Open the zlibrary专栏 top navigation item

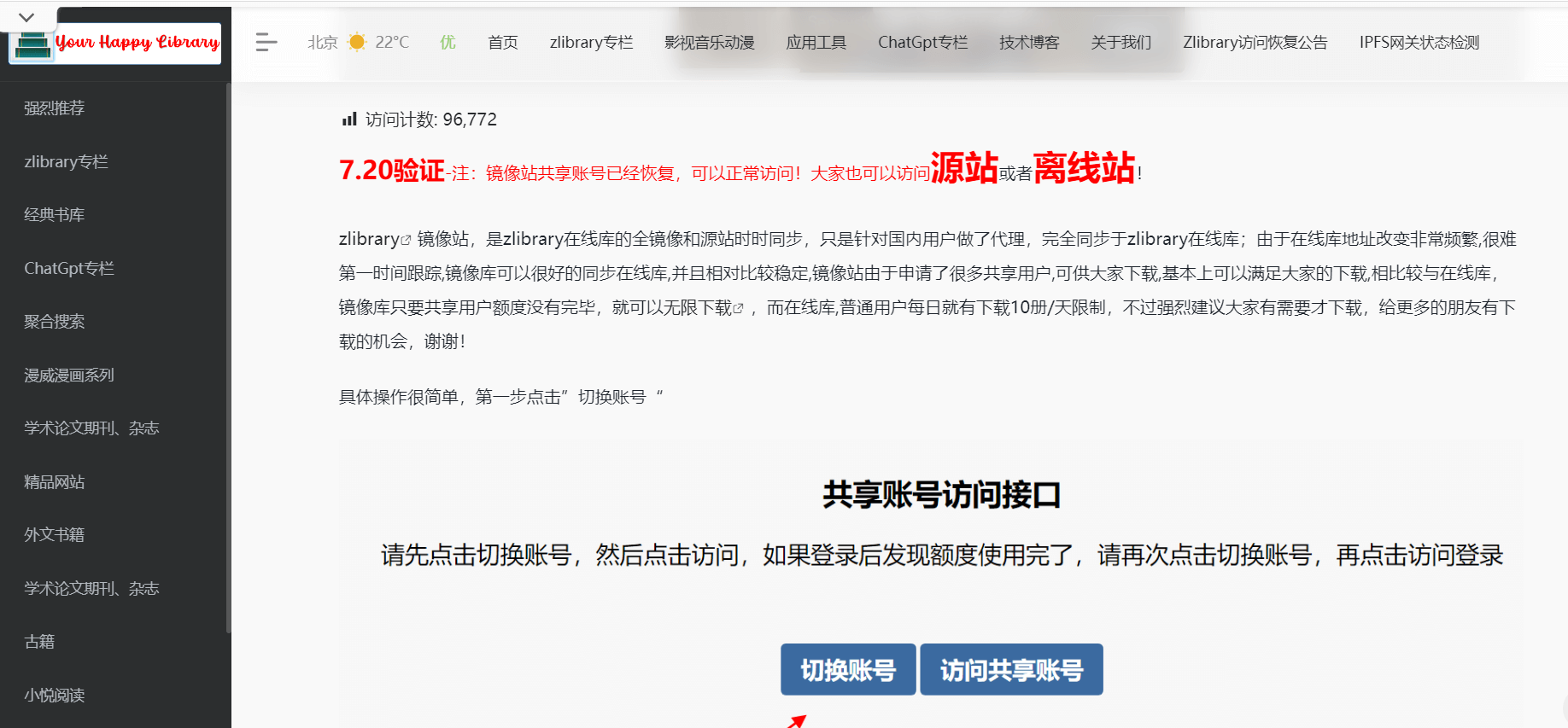coord(591,43)
